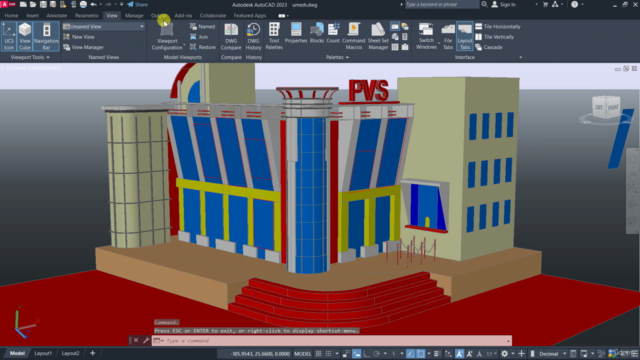Click the Type a command input field
The width and height of the screenshot is (640, 360).
pyautogui.click(x=332, y=341)
